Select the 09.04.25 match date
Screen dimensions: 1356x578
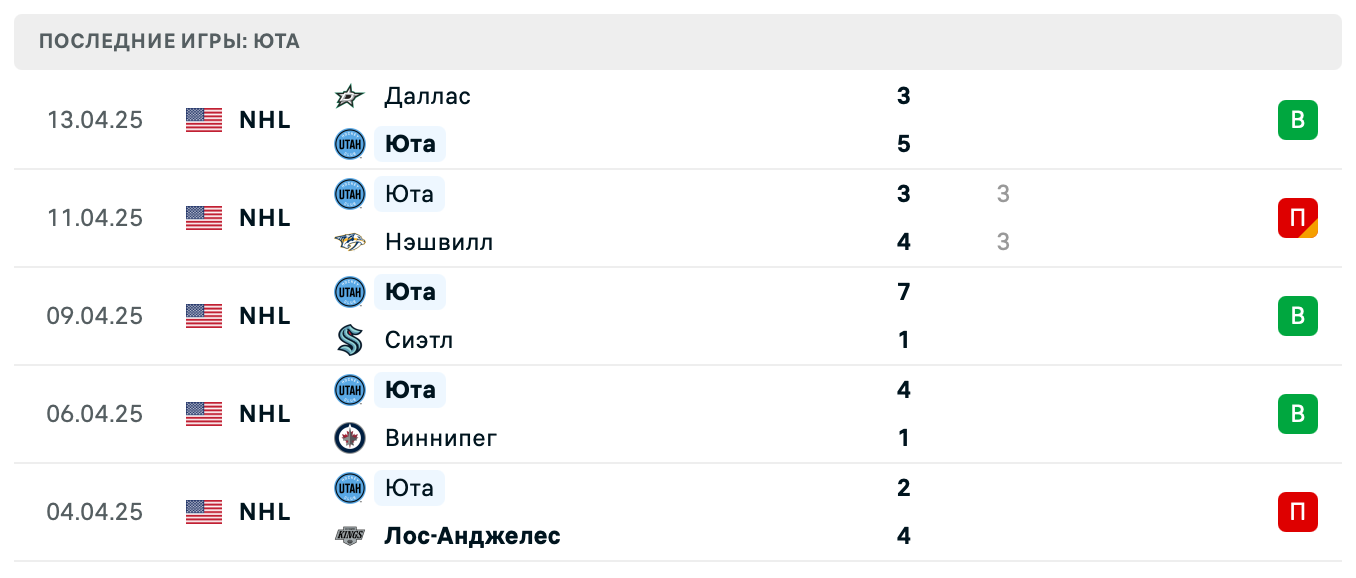(x=95, y=316)
